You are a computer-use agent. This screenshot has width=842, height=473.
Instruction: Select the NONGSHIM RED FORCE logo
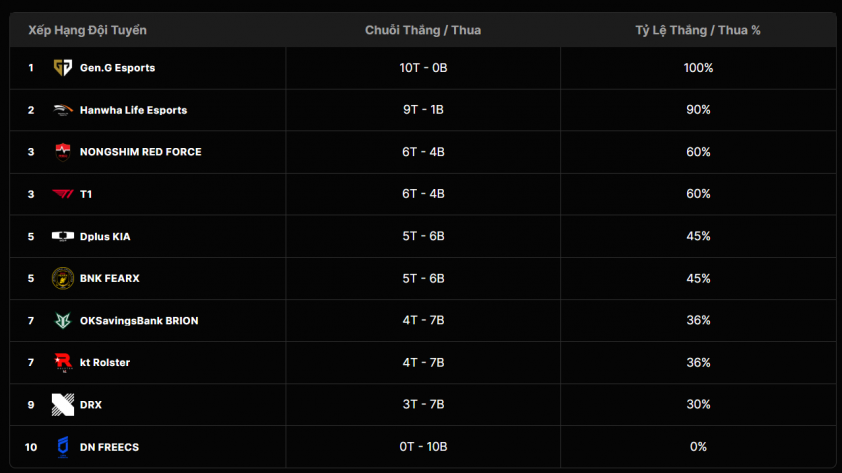[x=63, y=152]
